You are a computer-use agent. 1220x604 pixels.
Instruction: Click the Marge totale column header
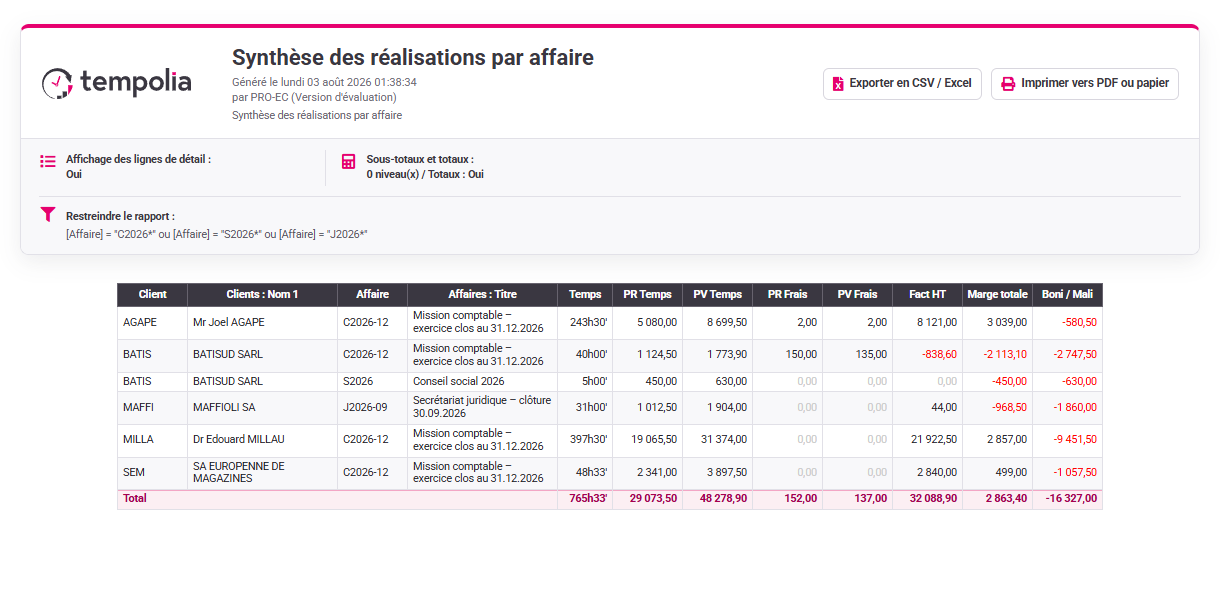click(x=997, y=294)
